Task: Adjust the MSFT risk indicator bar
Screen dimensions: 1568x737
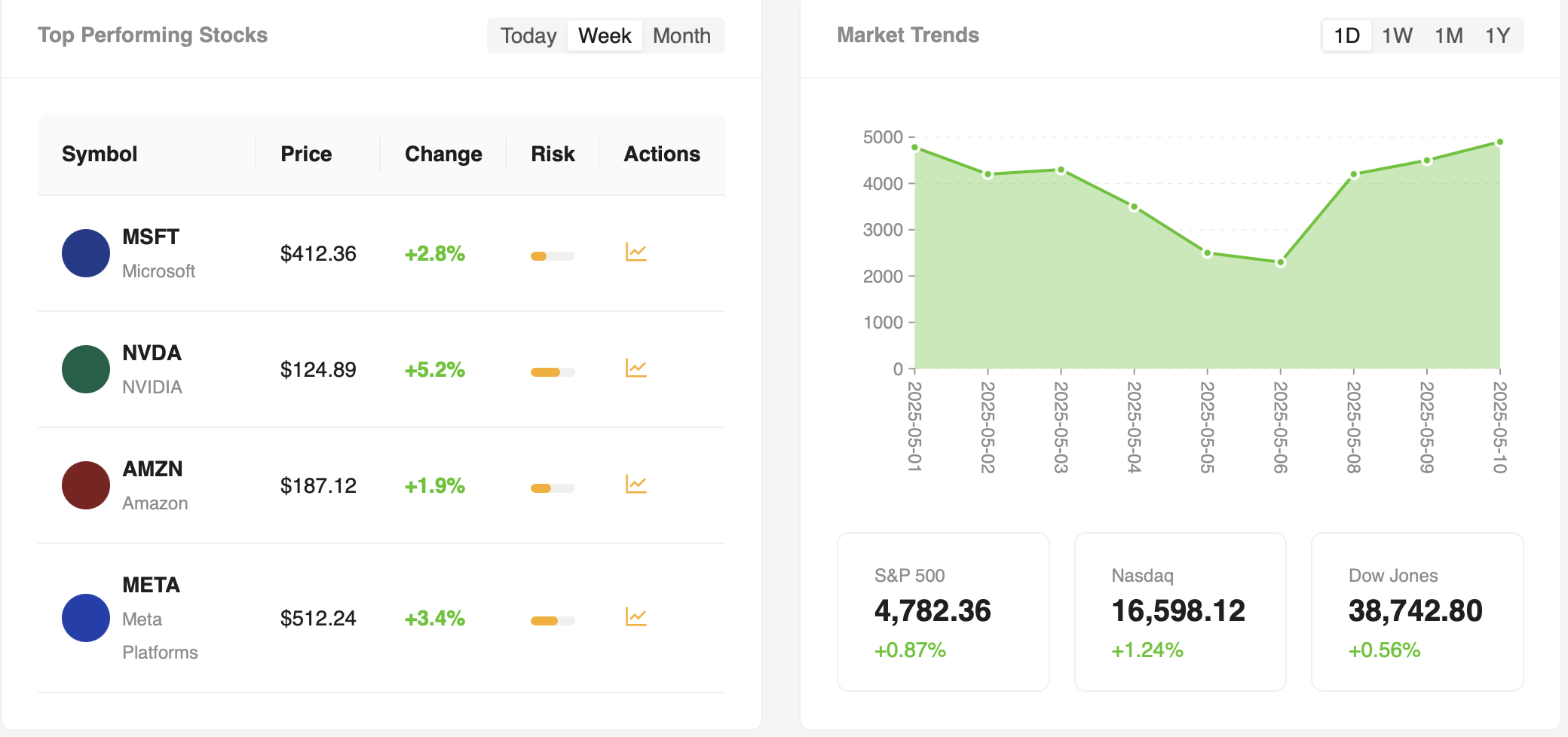Action: tap(553, 255)
